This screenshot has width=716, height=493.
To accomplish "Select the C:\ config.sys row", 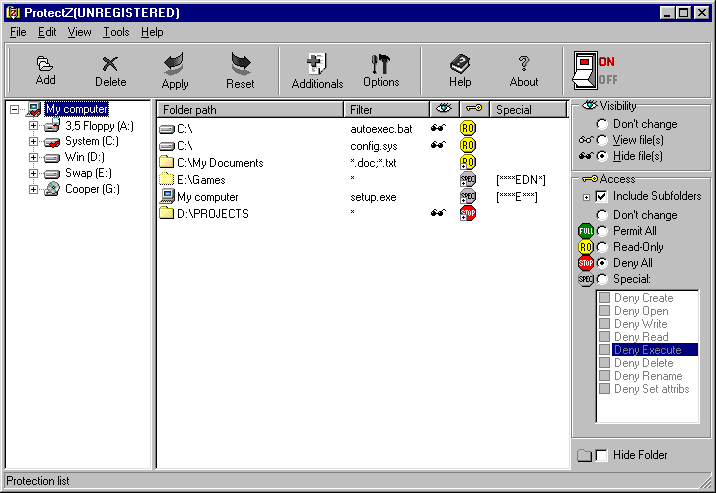I will tap(363, 146).
